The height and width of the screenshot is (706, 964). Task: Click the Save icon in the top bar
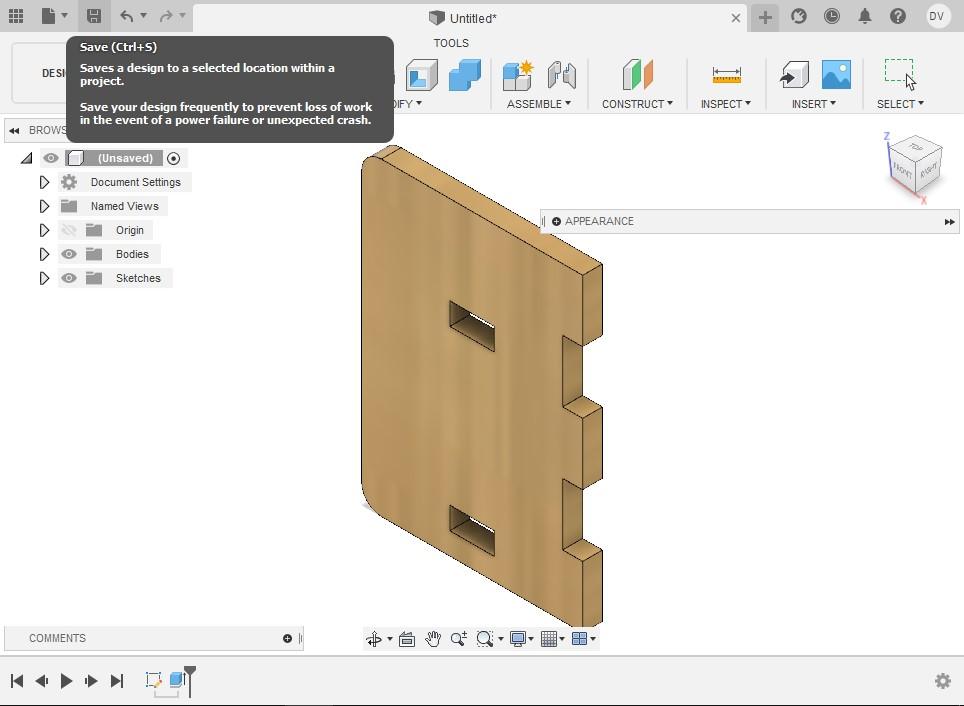point(94,16)
